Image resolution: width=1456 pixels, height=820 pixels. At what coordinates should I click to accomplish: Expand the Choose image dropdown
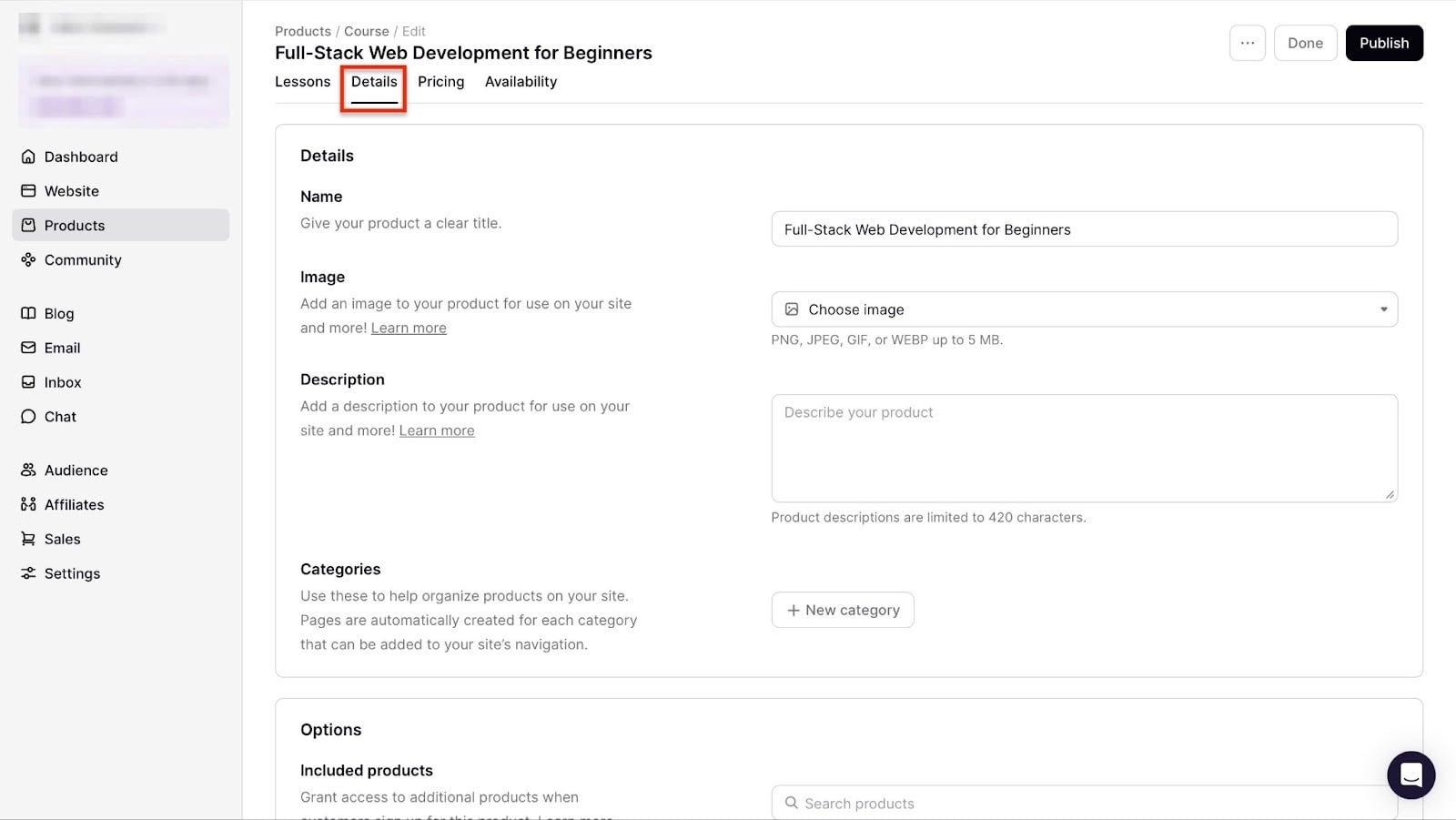pos(1084,309)
